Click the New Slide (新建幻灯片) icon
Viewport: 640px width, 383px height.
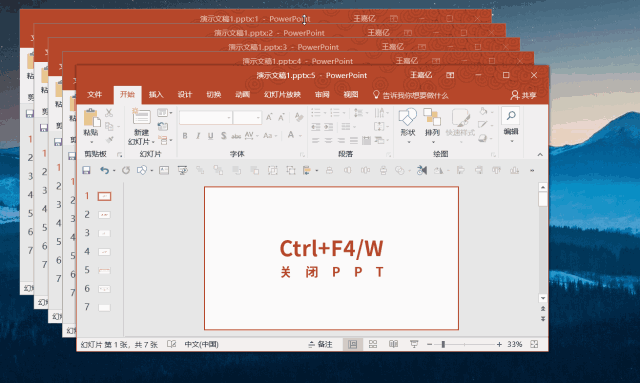pos(141,116)
